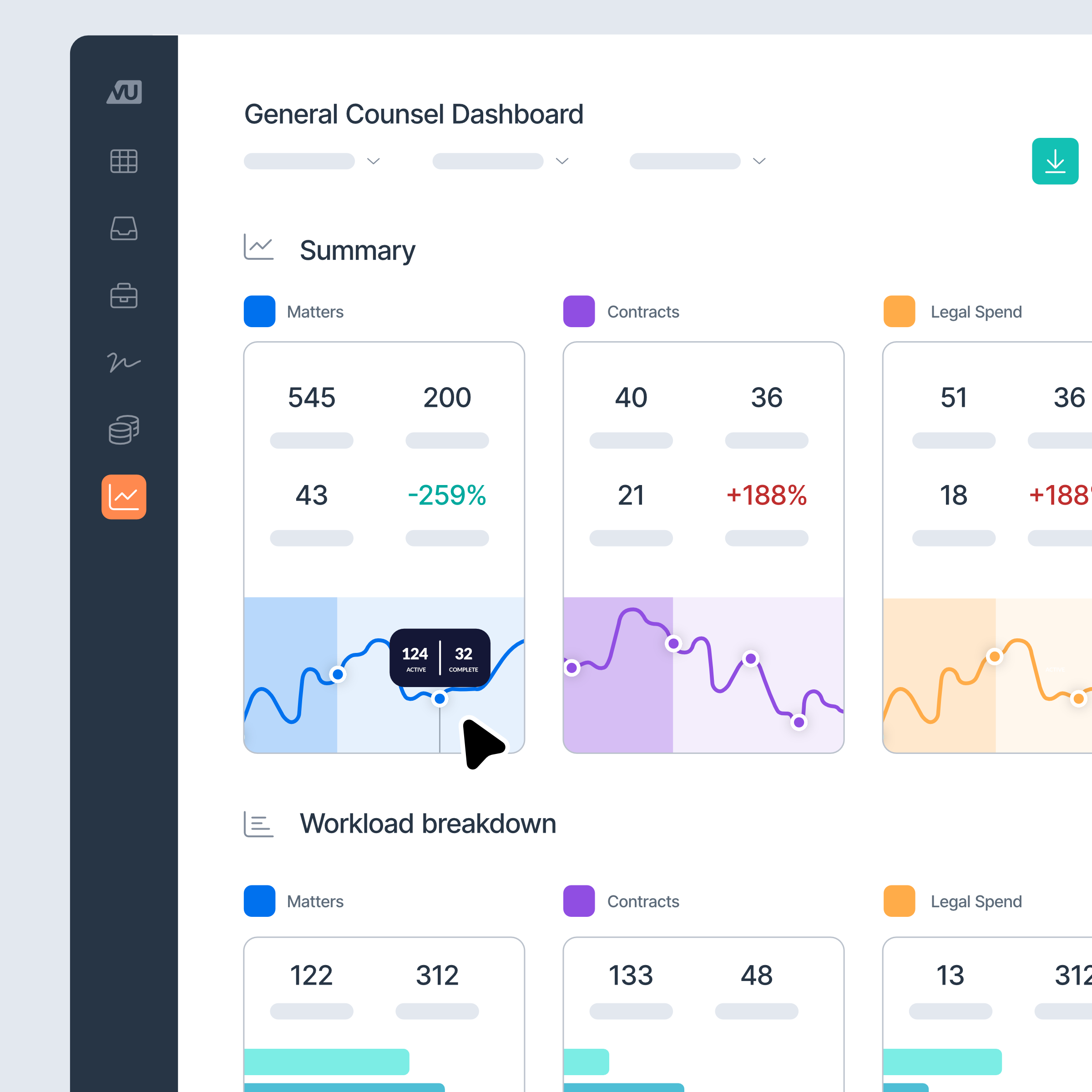Click the blue Matters swatch in Summary
Viewport: 1092px width, 1092px height.
[x=259, y=311]
